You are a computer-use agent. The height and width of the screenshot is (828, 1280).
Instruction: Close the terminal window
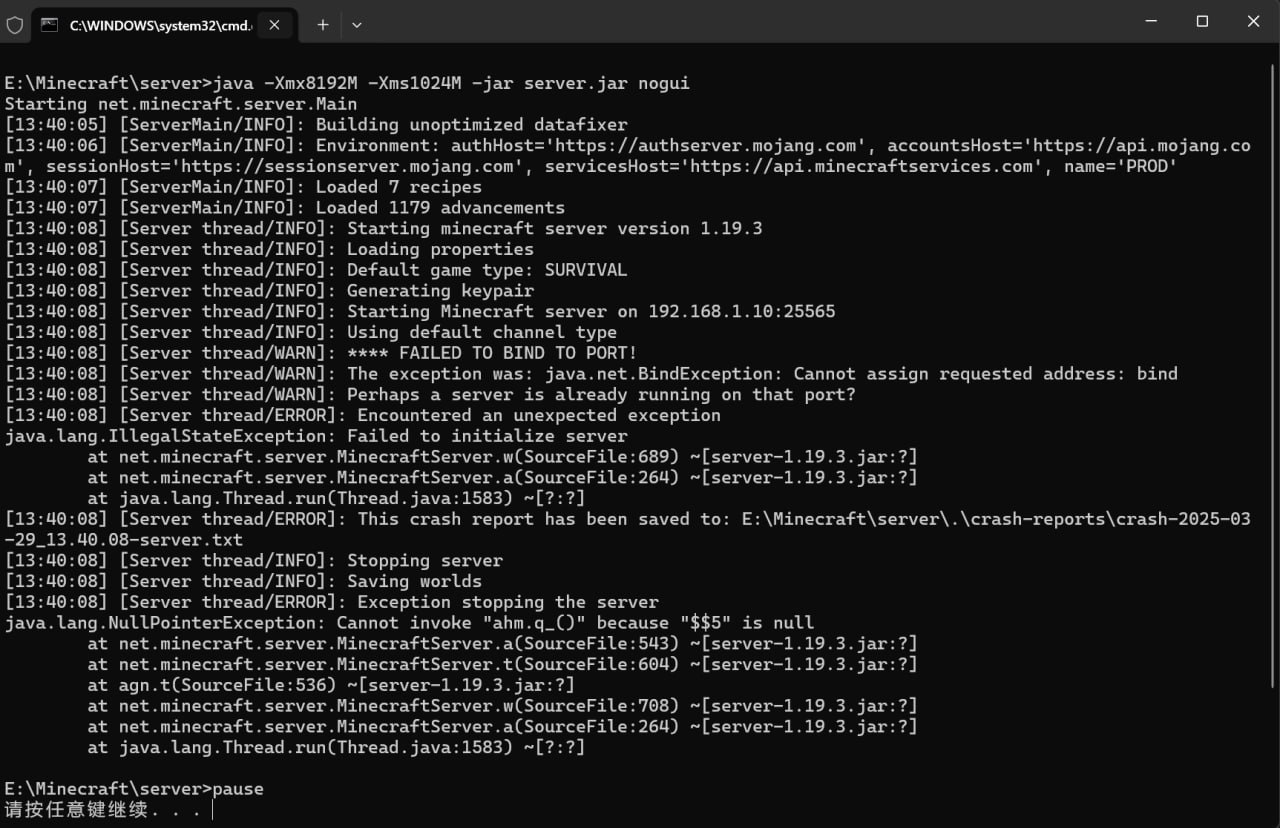[x=1253, y=21]
